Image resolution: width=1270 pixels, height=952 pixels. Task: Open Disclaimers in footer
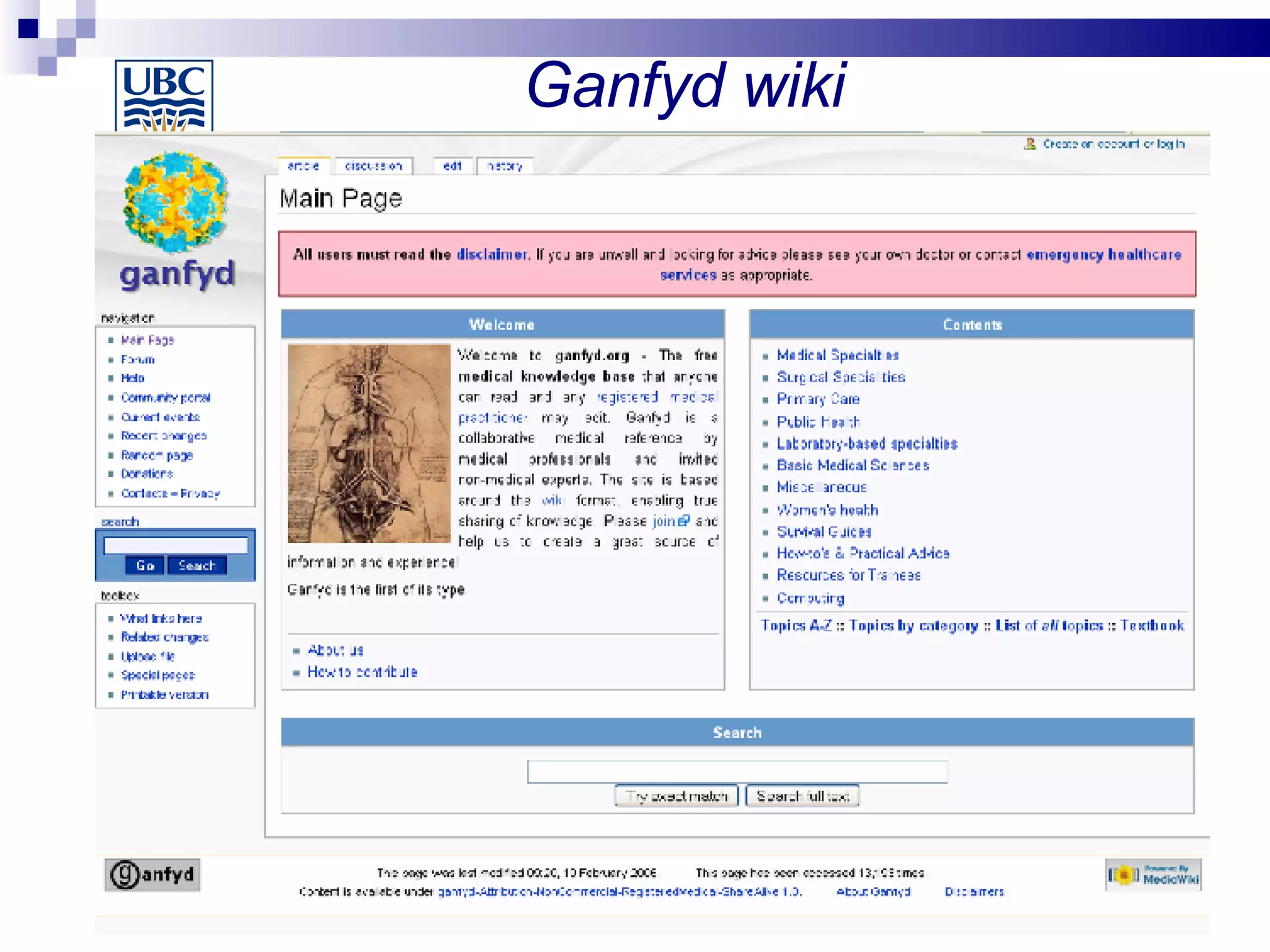click(x=974, y=891)
